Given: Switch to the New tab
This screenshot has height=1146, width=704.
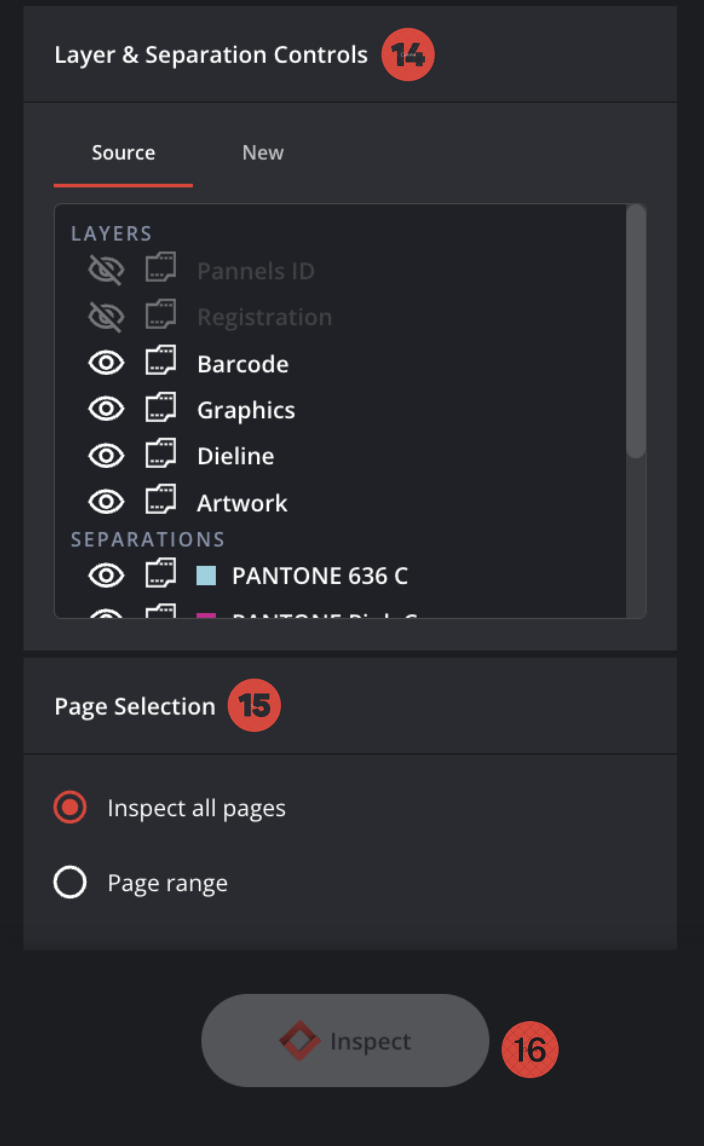Looking at the screenshot, I should point(262,152).
